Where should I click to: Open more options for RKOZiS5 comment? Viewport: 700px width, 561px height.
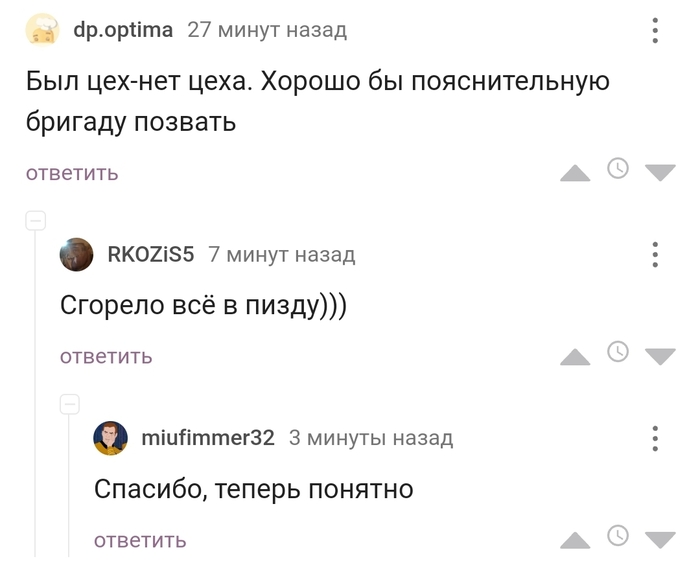655,254
